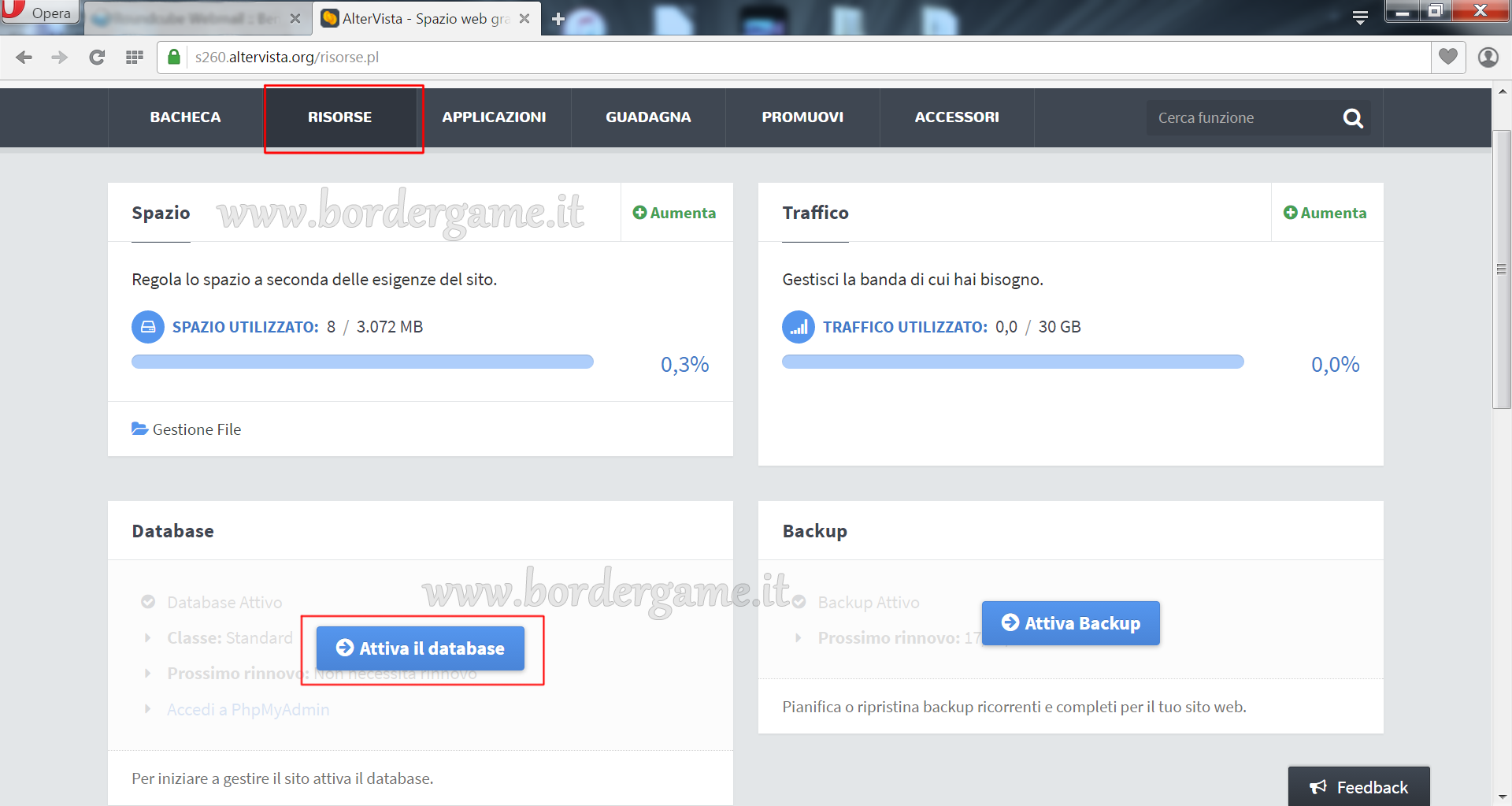Open the Opera menu button

click(x=39, y=13)
